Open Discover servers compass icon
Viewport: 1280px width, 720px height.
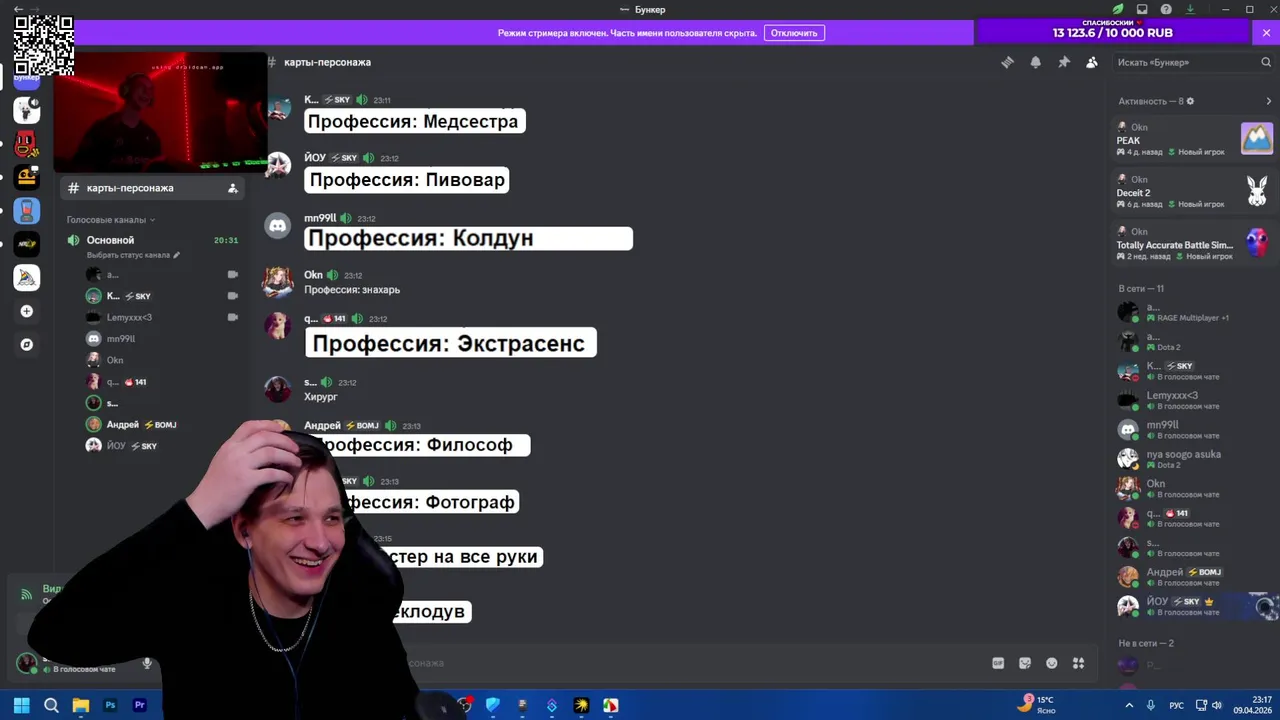[27, 344]
